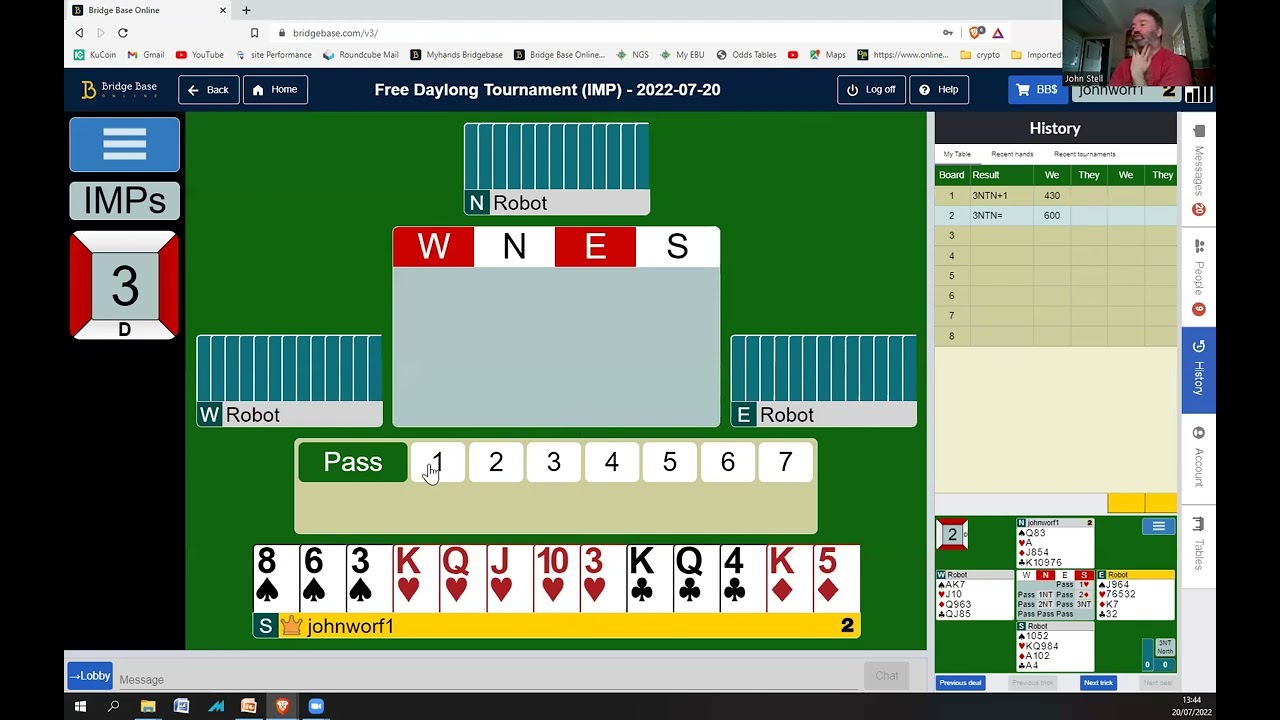Open the Roundcube Mail bookmark
Image resolution: width=1280 pixels, height=720 pixels.
pyautogui.click(x=361, y=55)
